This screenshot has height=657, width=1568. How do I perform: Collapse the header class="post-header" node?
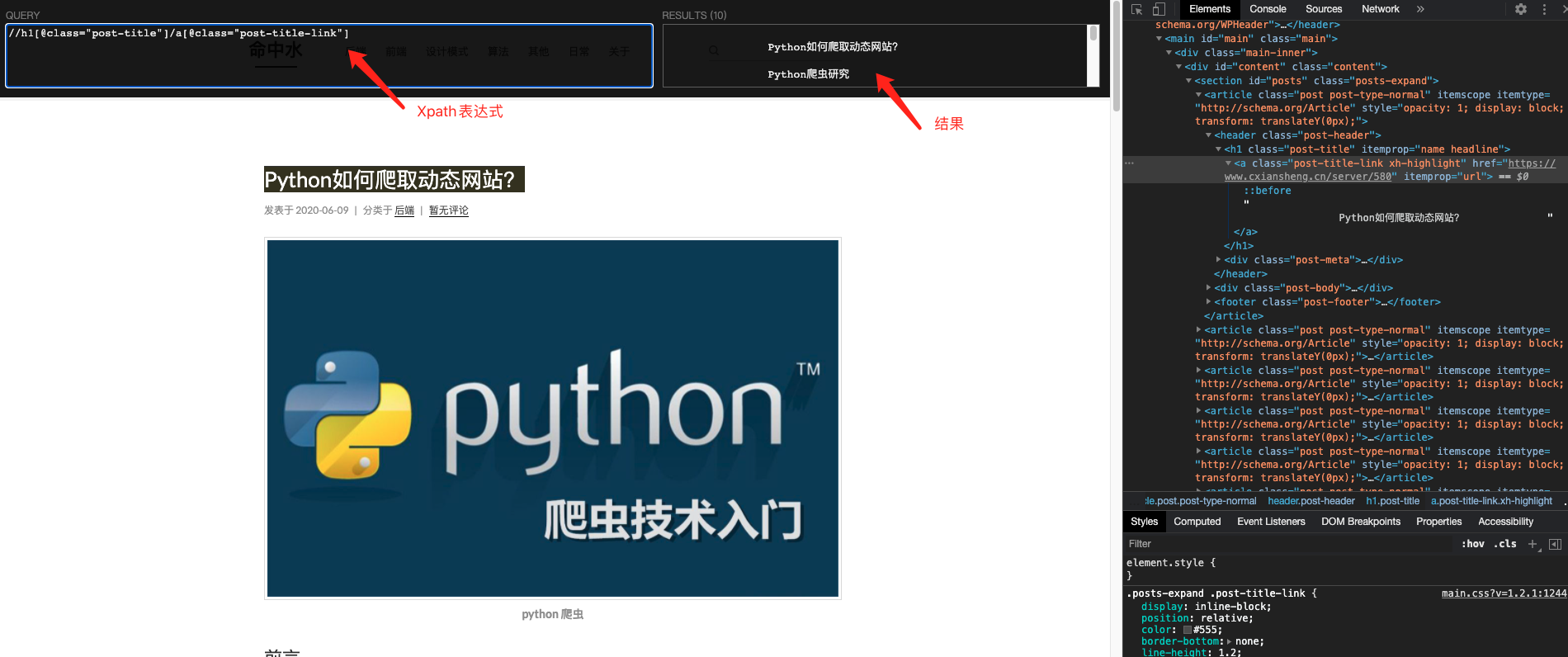[1208, 135]
